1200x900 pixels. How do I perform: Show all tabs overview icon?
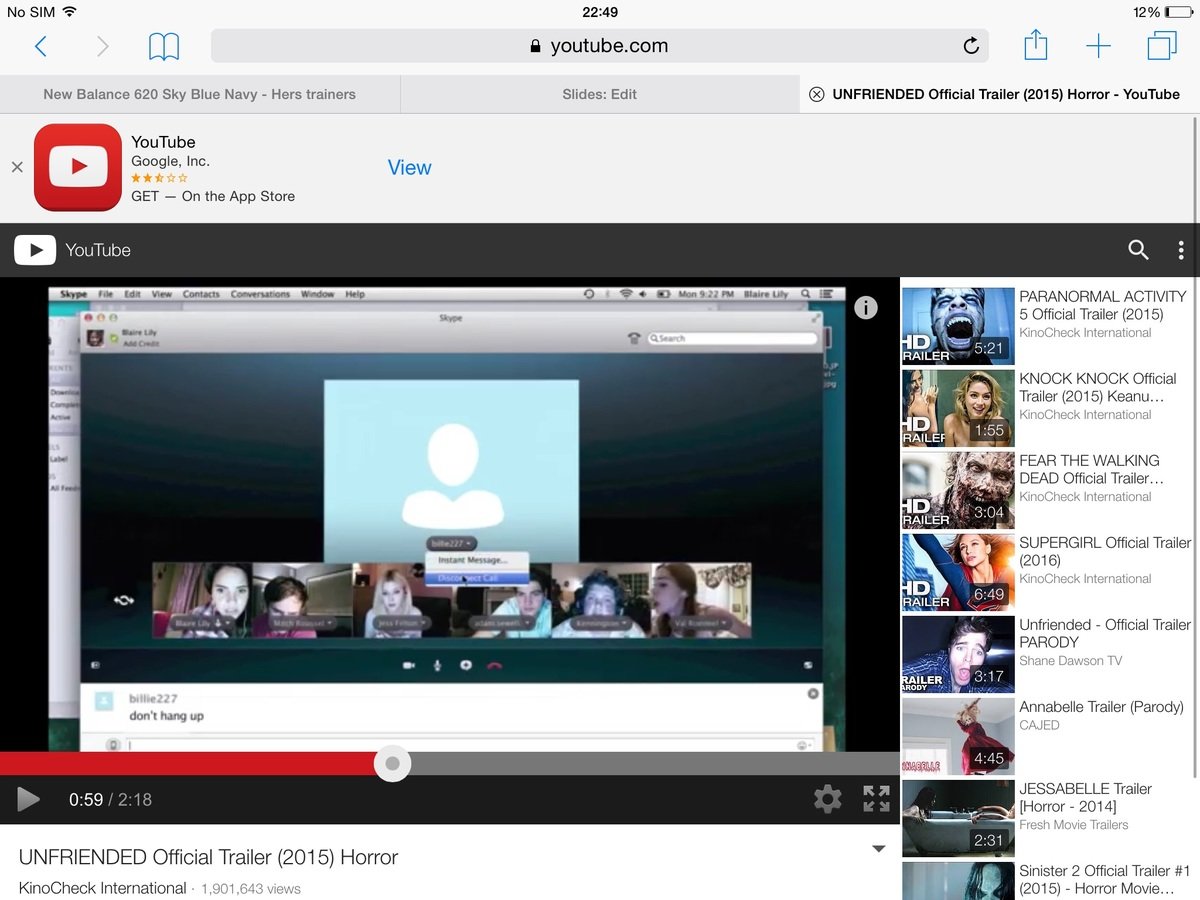pos(1162,46)
